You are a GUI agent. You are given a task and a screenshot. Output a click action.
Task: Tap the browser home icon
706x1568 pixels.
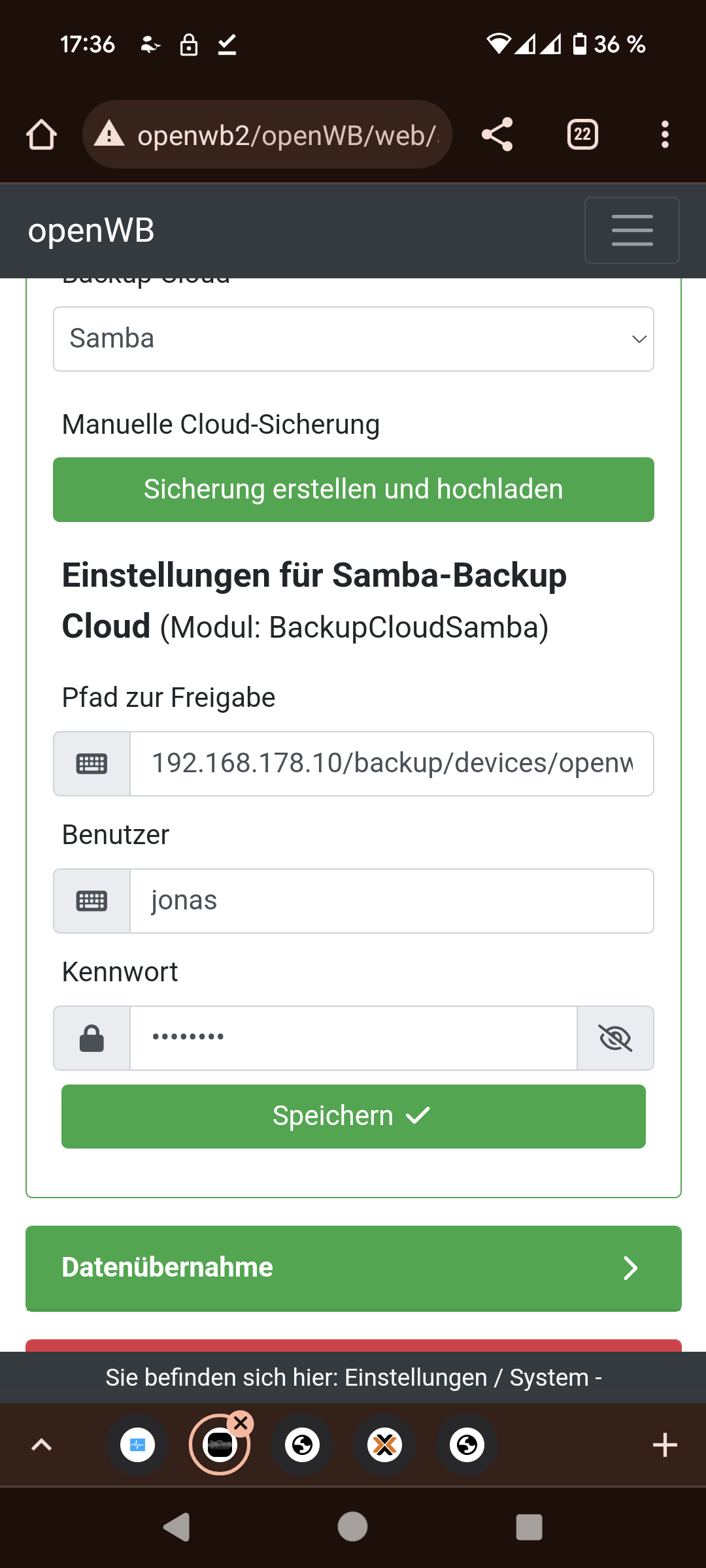42,135
